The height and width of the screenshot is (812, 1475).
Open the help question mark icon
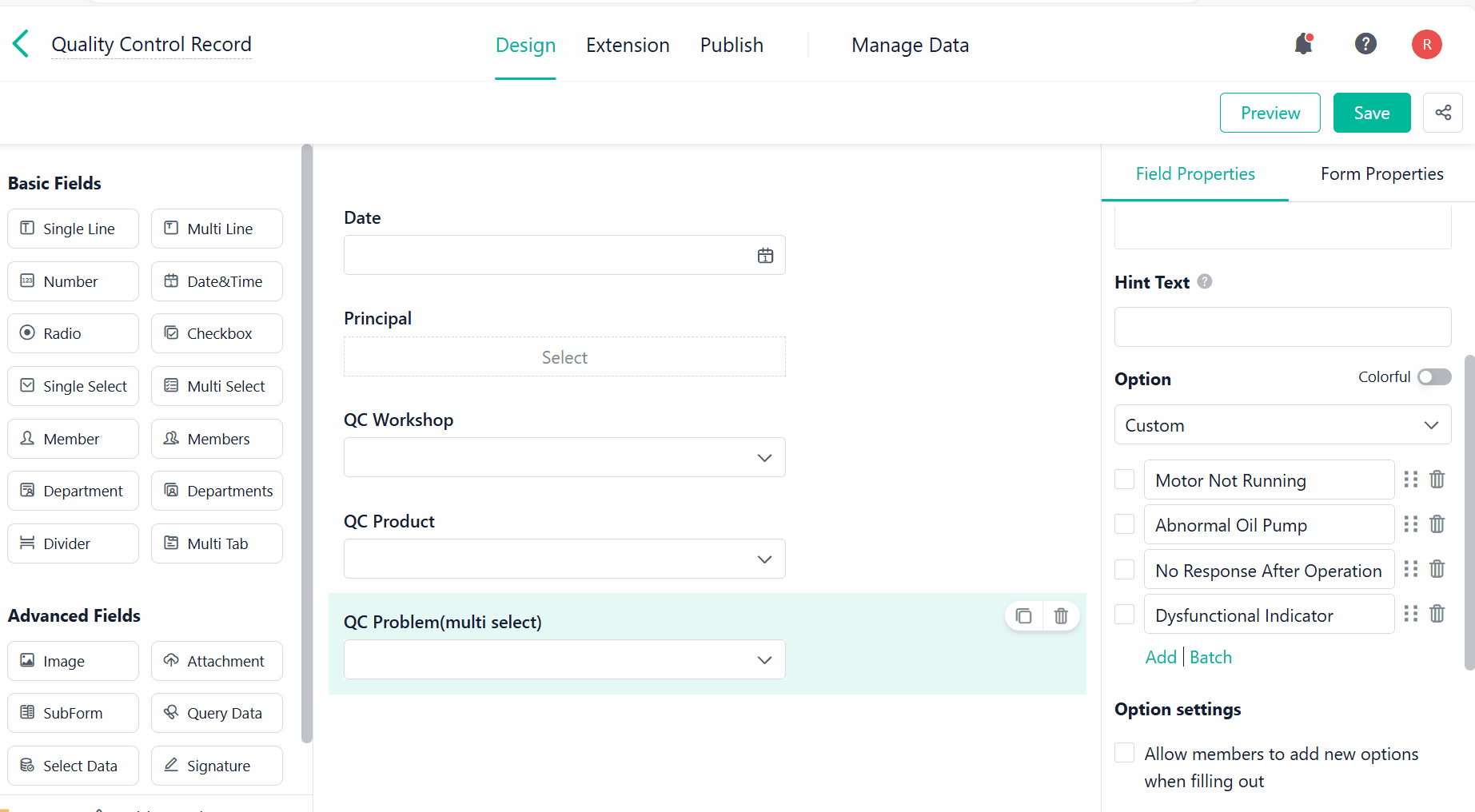(x=1365, y=44)
